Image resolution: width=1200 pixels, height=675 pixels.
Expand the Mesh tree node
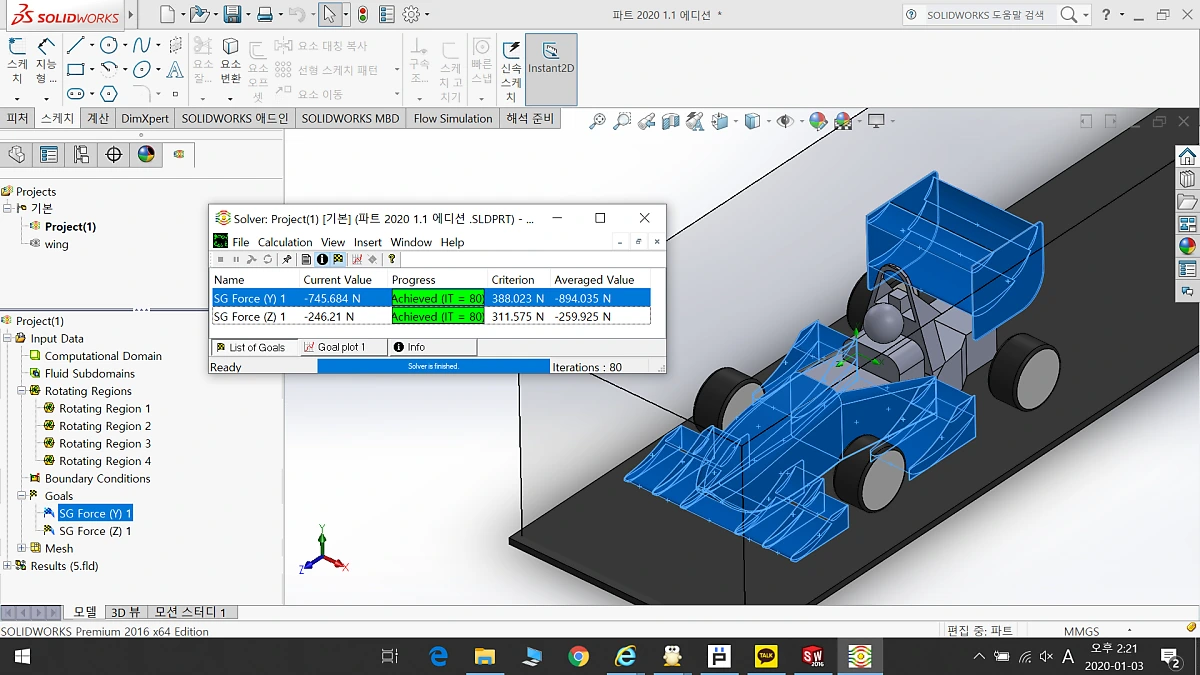[x=22, y=548]
